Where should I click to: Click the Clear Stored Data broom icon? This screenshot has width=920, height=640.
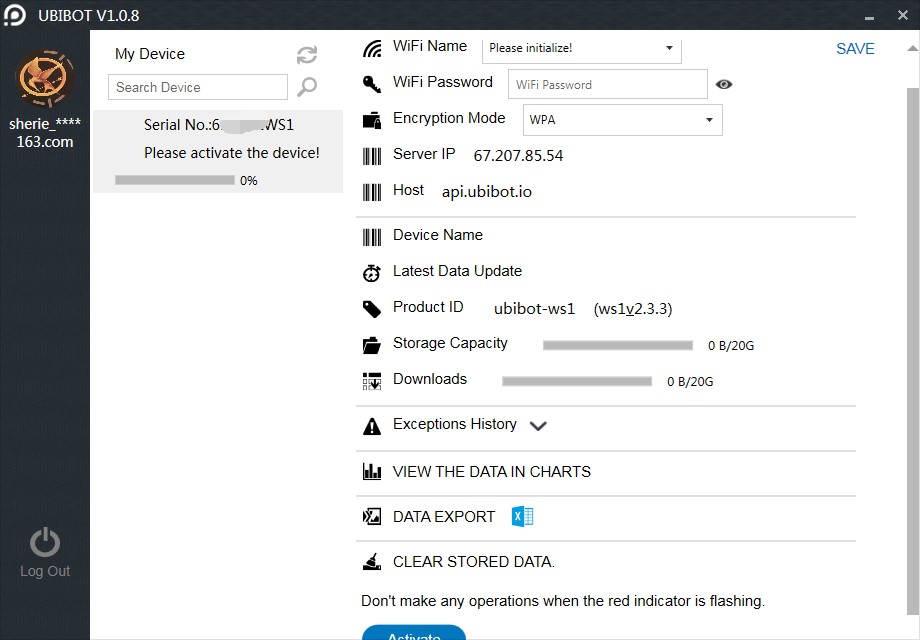[371, 561]
